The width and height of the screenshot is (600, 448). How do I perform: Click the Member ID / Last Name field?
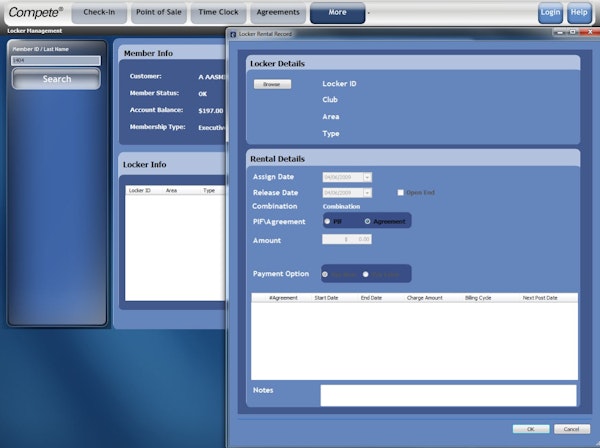coord(56,61)
